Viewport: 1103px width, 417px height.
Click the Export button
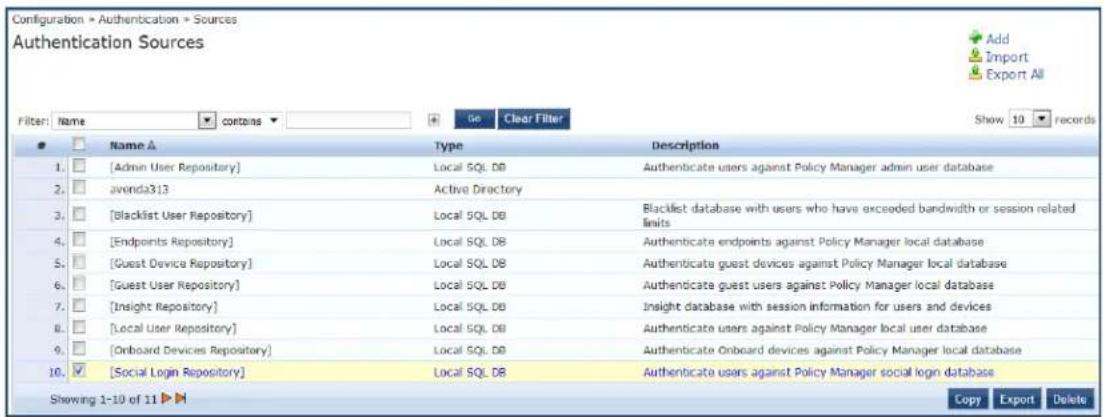[1017, 399]
